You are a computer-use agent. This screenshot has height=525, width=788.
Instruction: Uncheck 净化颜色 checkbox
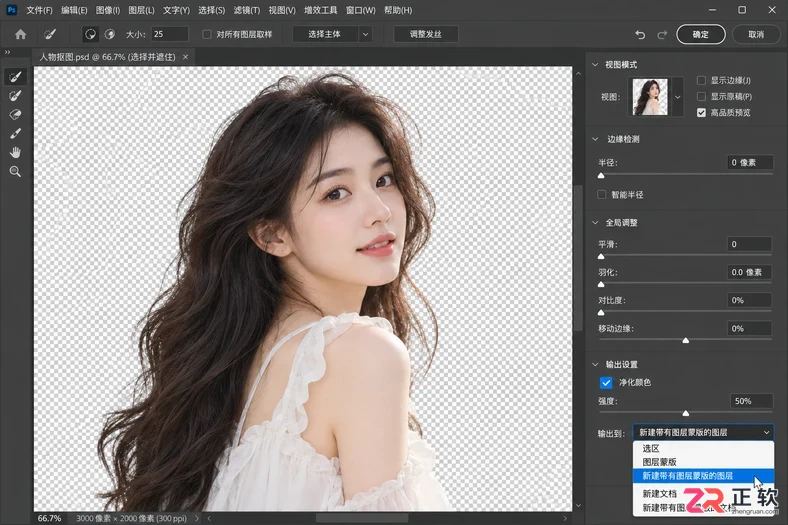[606, 382]
